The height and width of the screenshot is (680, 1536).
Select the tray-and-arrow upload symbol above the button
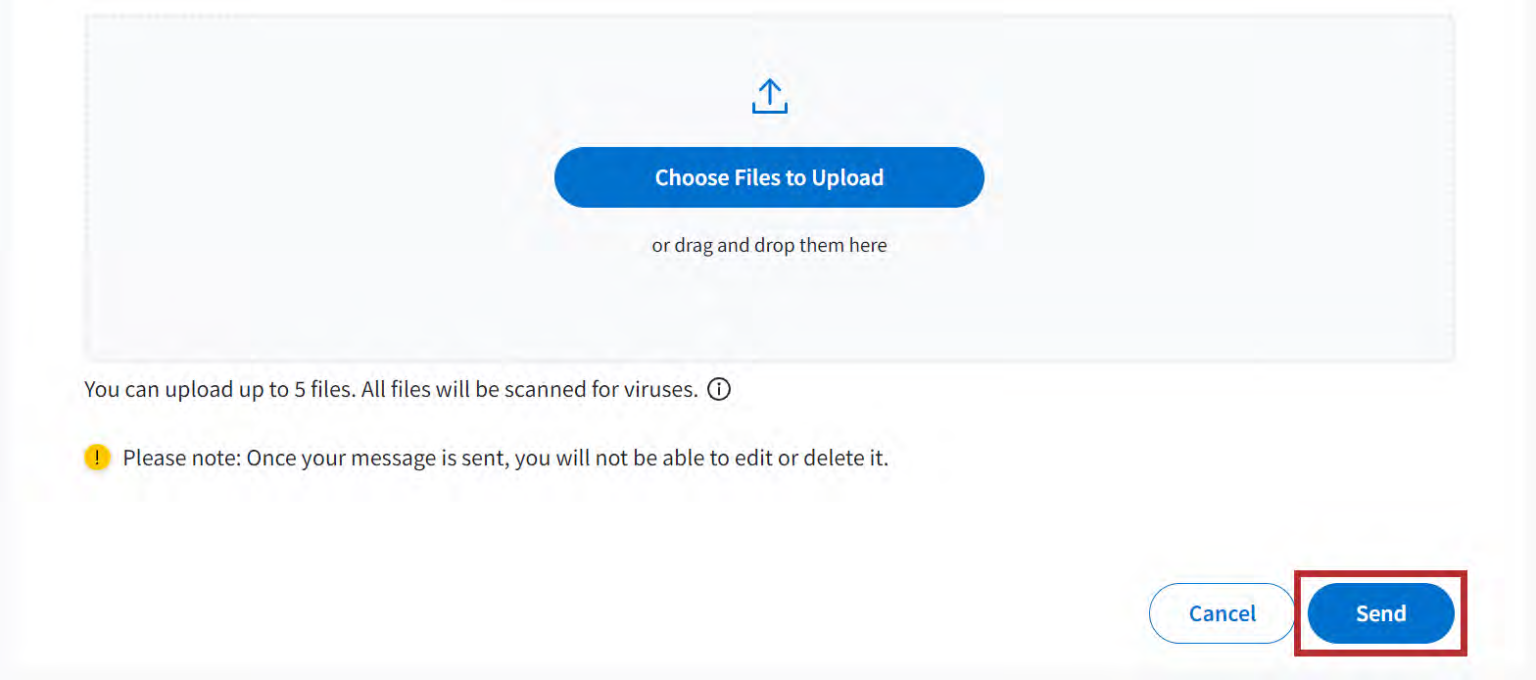(769, 97)
